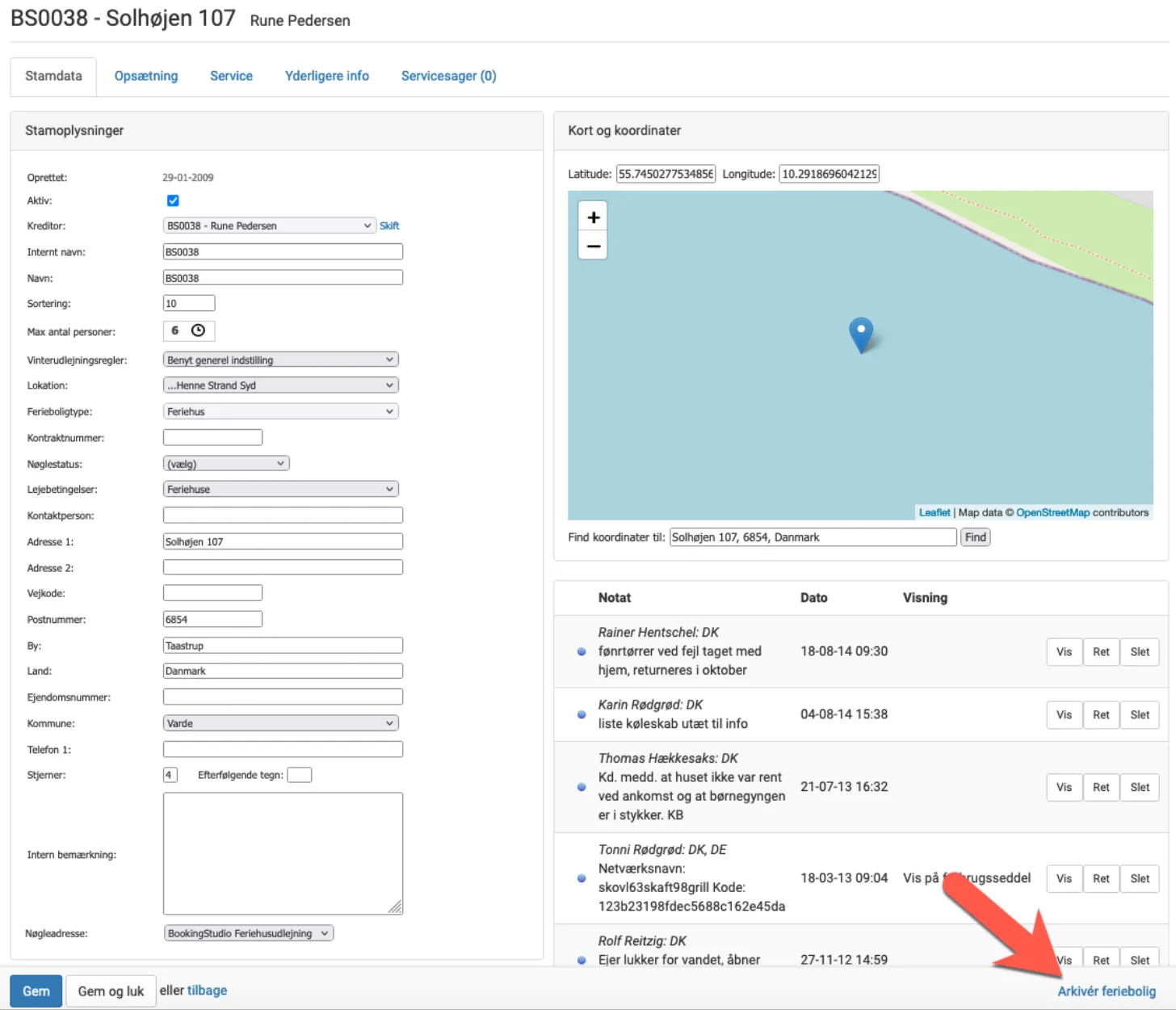Uncheck the Aktiv checkbox
The image size is (1176, 1010).
click(x=173, y=200)
